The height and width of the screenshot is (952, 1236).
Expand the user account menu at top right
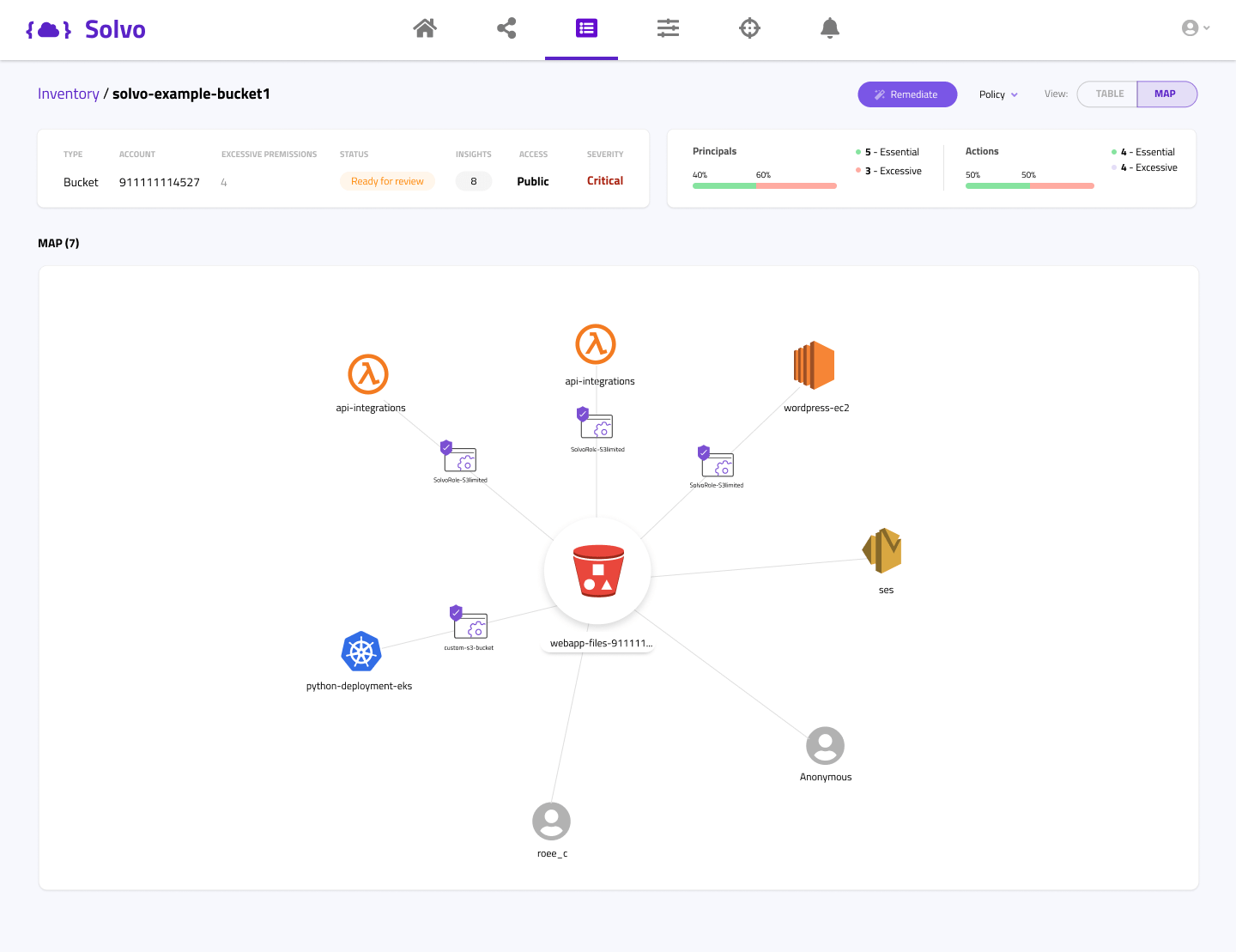[x=1195, y=27]
